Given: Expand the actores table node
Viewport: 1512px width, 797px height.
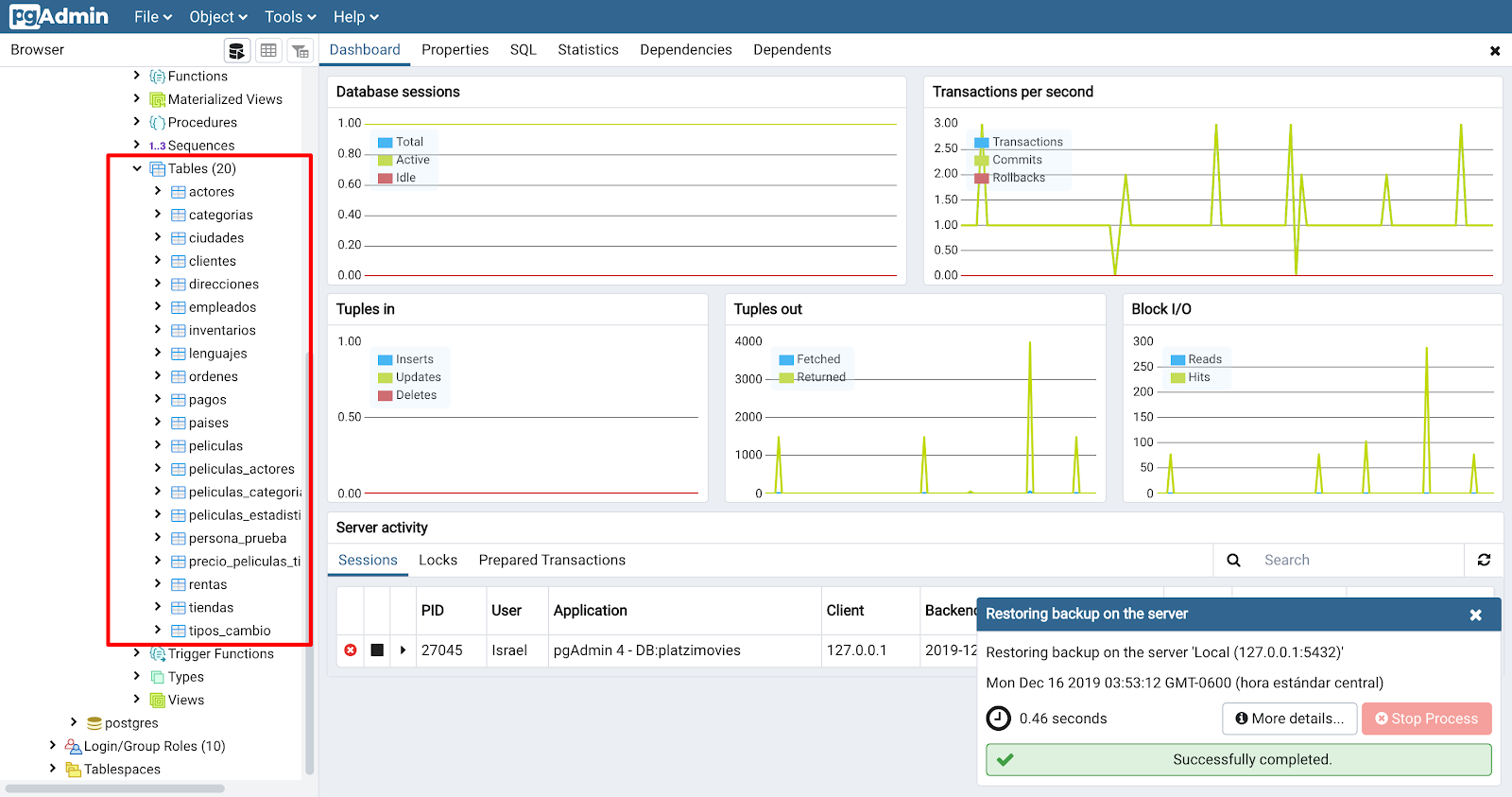Looking at the screenshot, I should pos(158,191).
